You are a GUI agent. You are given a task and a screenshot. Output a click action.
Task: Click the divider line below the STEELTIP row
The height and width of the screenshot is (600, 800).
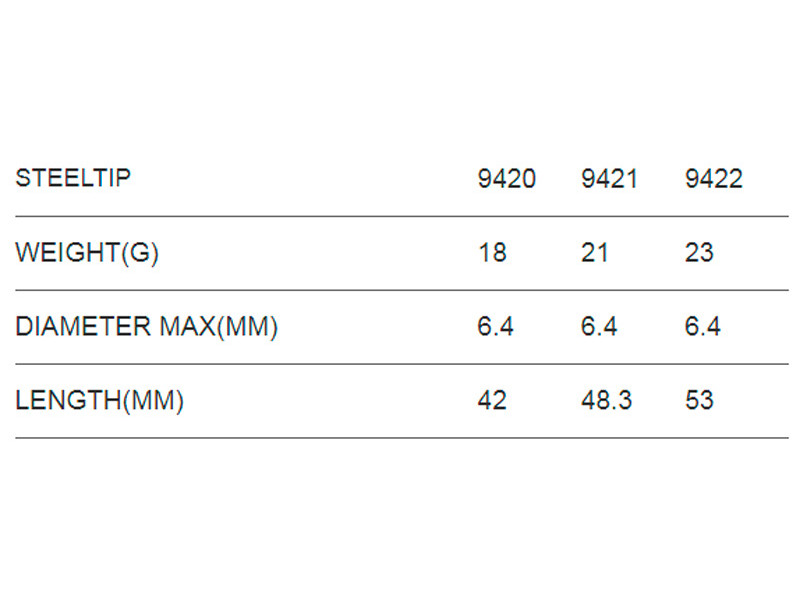tap(402, 216)
